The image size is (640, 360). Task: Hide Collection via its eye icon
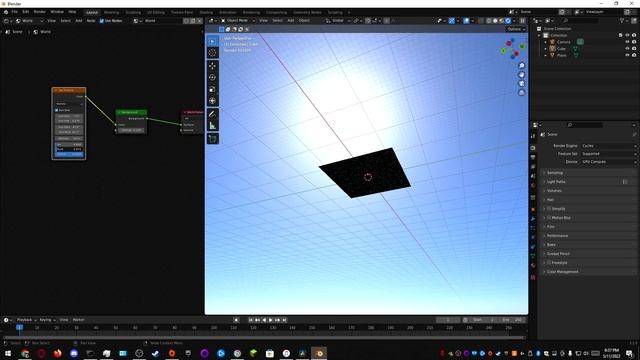point(627,36)
